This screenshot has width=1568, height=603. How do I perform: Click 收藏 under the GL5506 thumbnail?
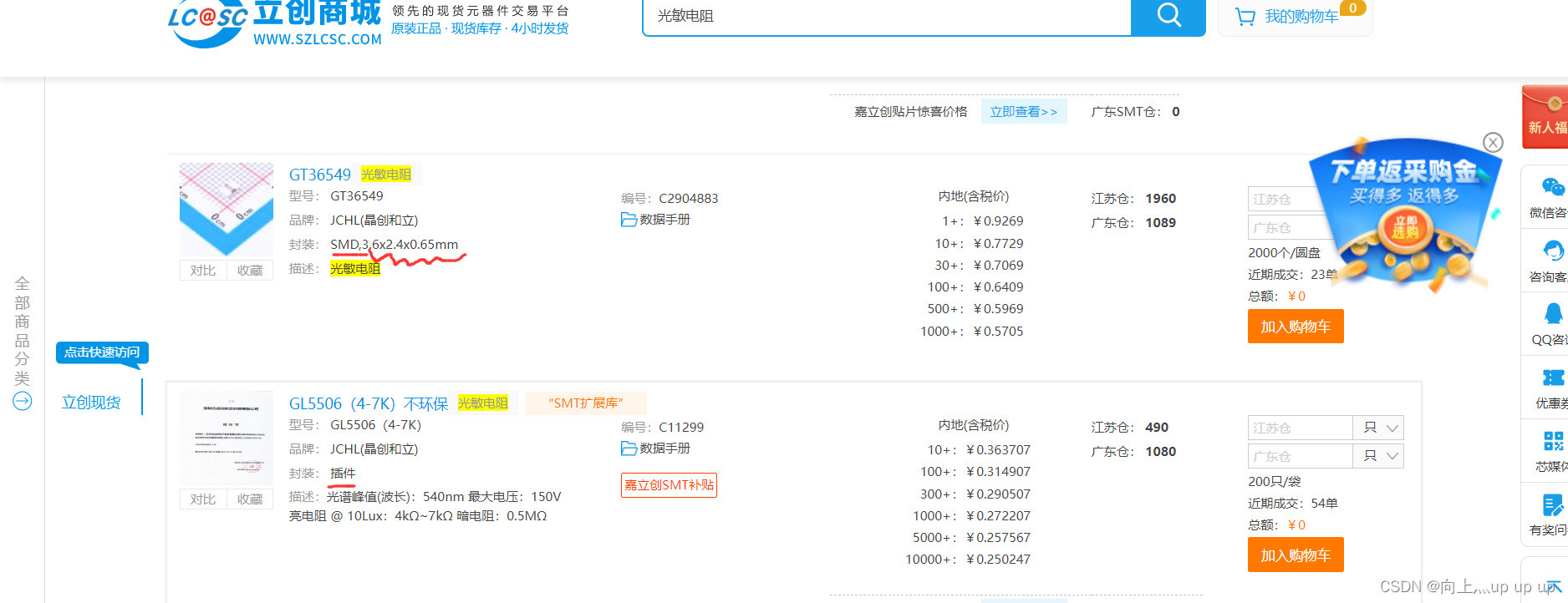[x=250, y=499]
